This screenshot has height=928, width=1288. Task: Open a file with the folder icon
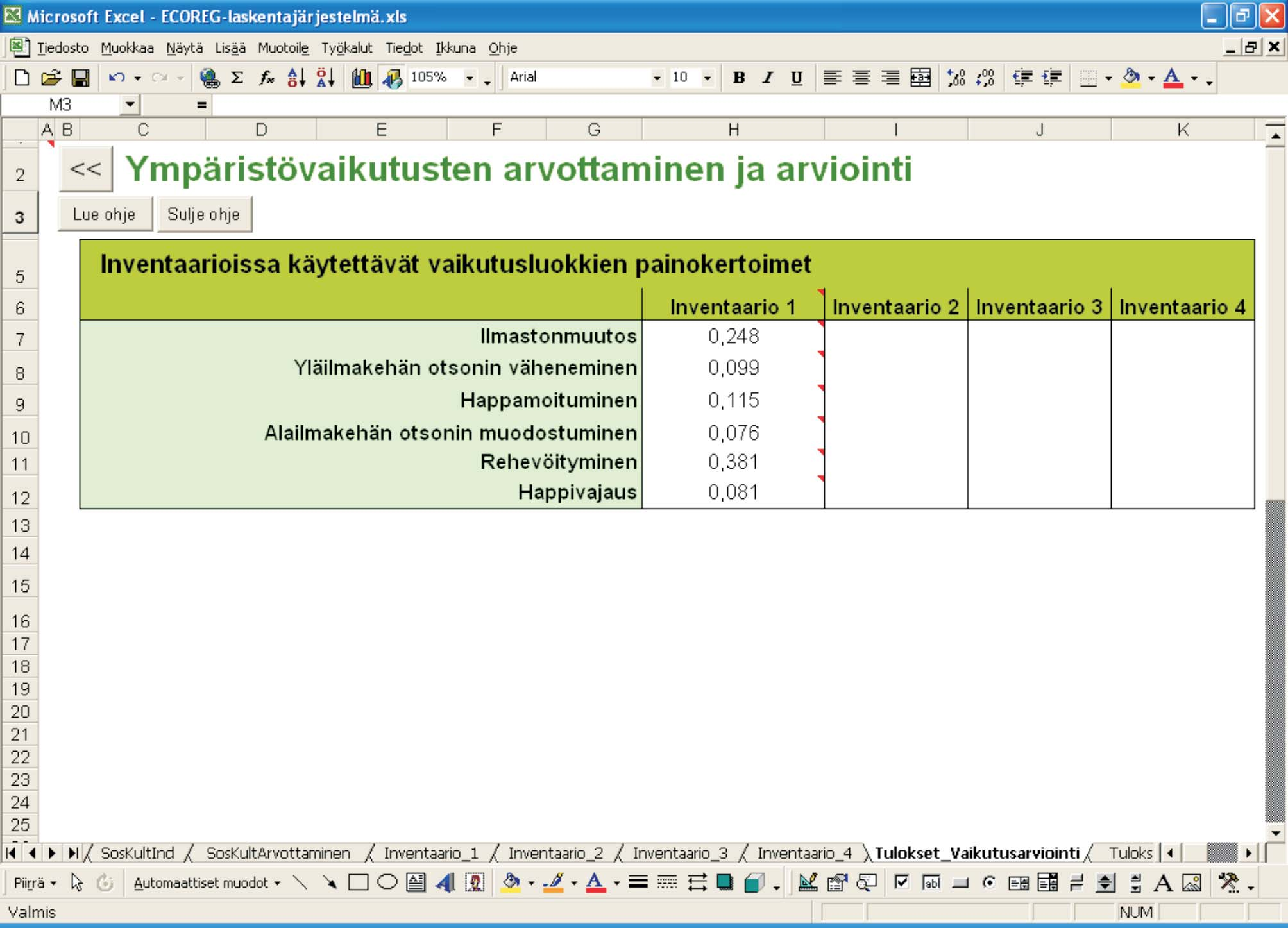tap(51, 78)
